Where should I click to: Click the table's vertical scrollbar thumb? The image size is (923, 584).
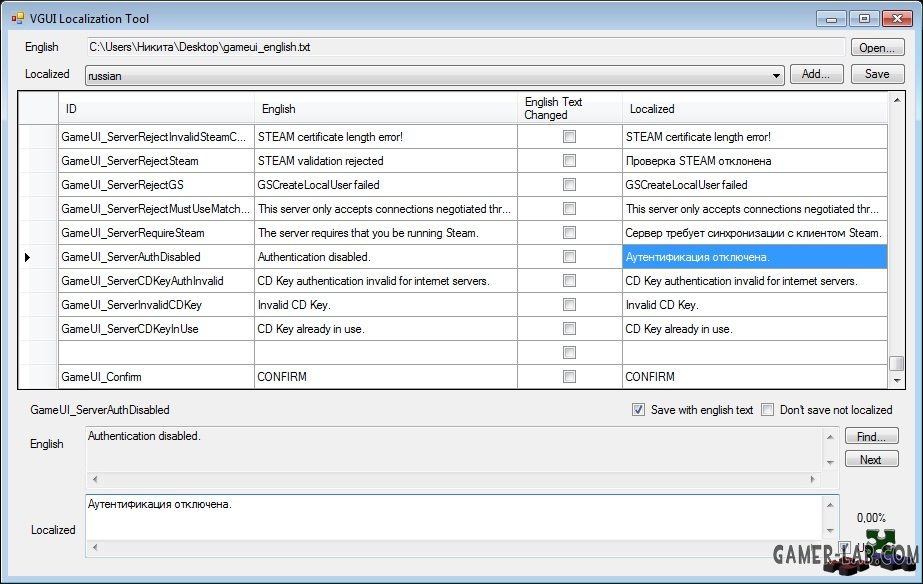[897, 363]
